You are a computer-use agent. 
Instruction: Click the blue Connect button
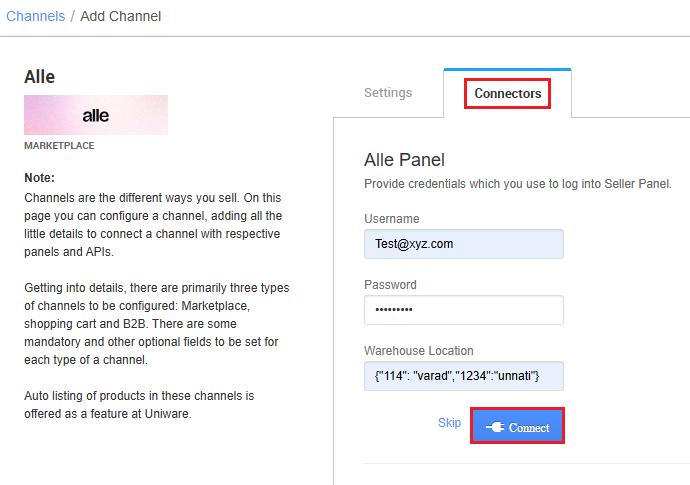[x=518, y=426]
